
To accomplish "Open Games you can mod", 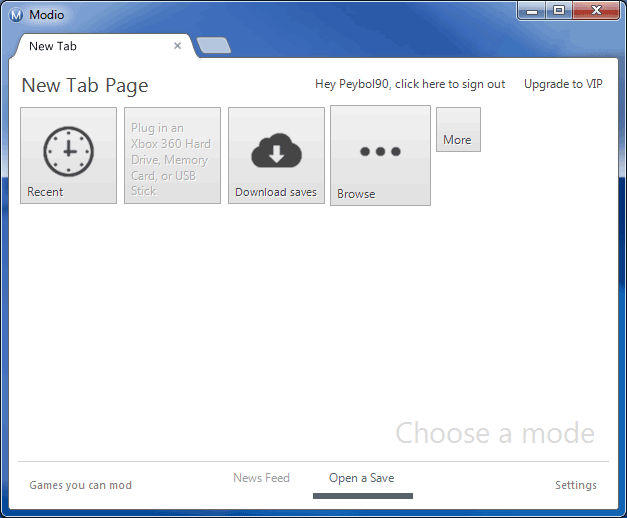I will 80,485.
